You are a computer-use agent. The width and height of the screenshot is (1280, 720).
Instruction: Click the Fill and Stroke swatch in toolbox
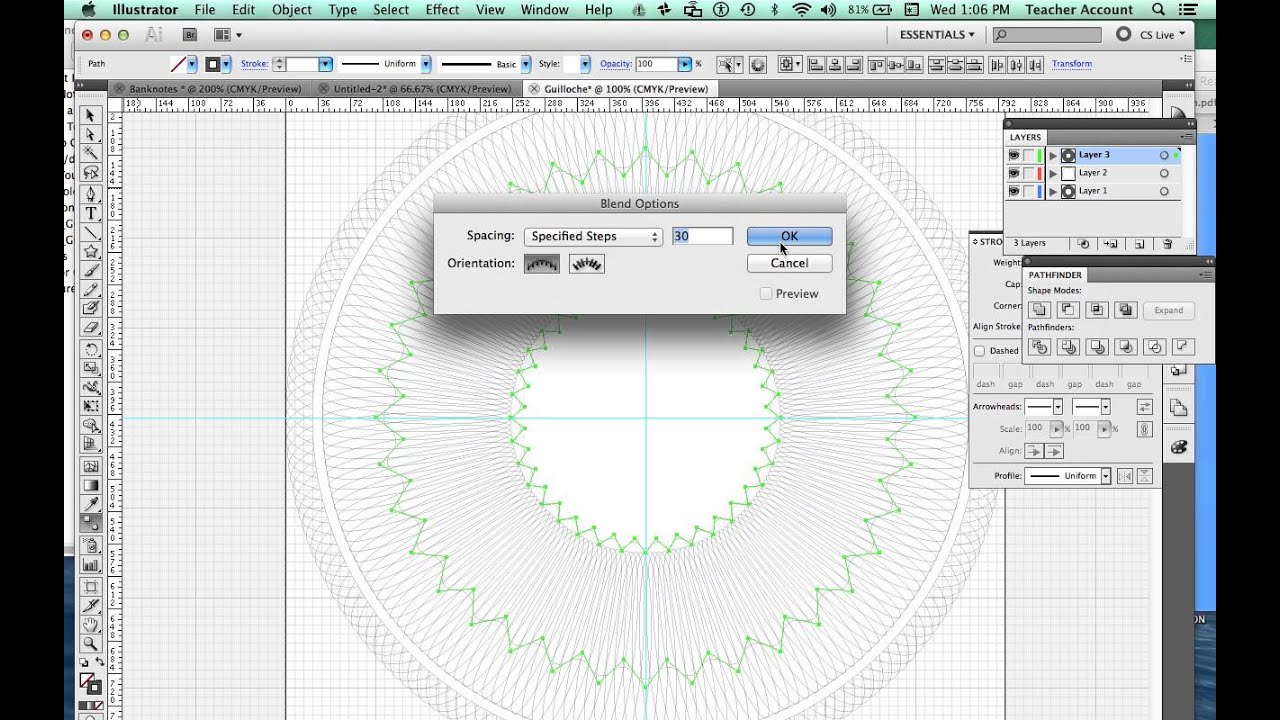click(91, 684)
